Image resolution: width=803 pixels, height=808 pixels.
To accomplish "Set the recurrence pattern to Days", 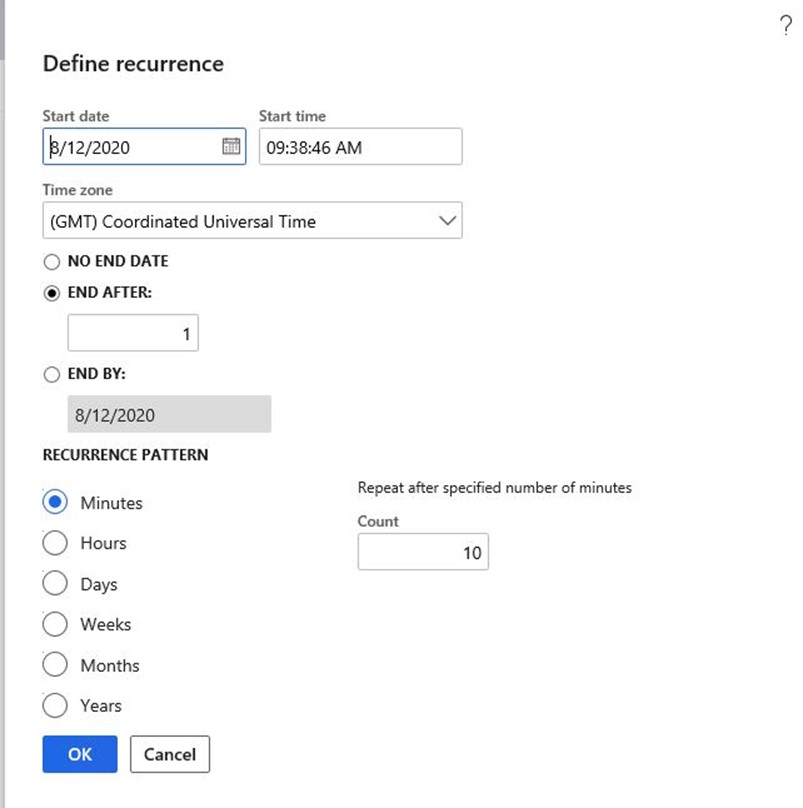I will point(55,584).
